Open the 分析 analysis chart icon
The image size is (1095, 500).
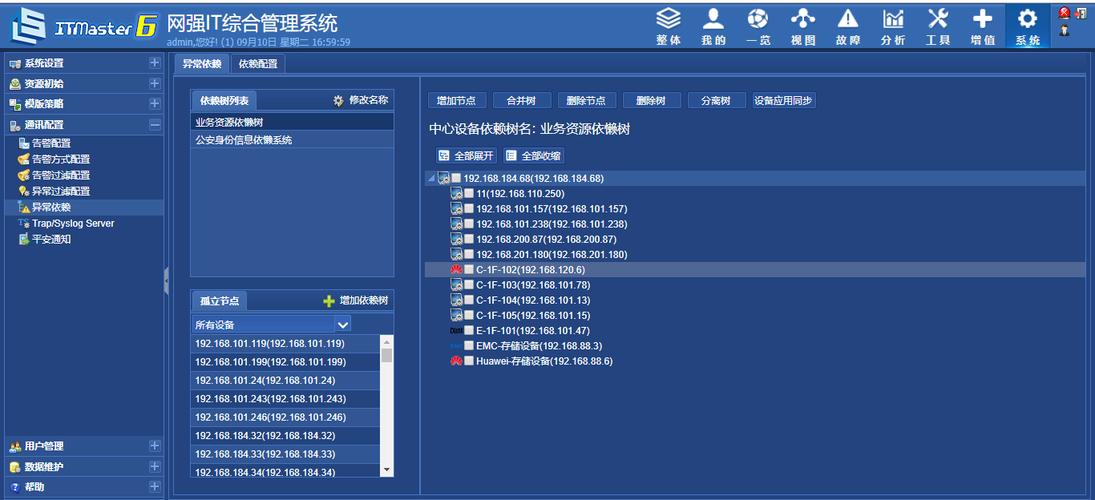point(893,20)
